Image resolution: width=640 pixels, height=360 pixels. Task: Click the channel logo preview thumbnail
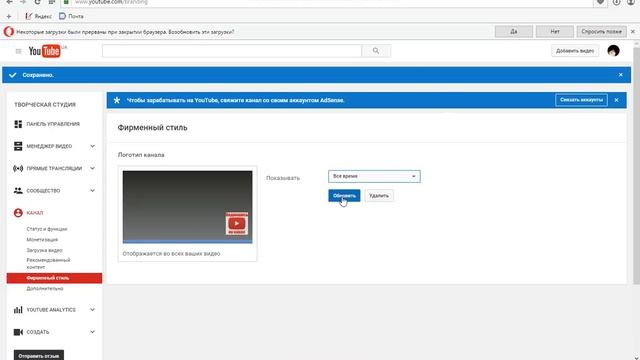187,207
